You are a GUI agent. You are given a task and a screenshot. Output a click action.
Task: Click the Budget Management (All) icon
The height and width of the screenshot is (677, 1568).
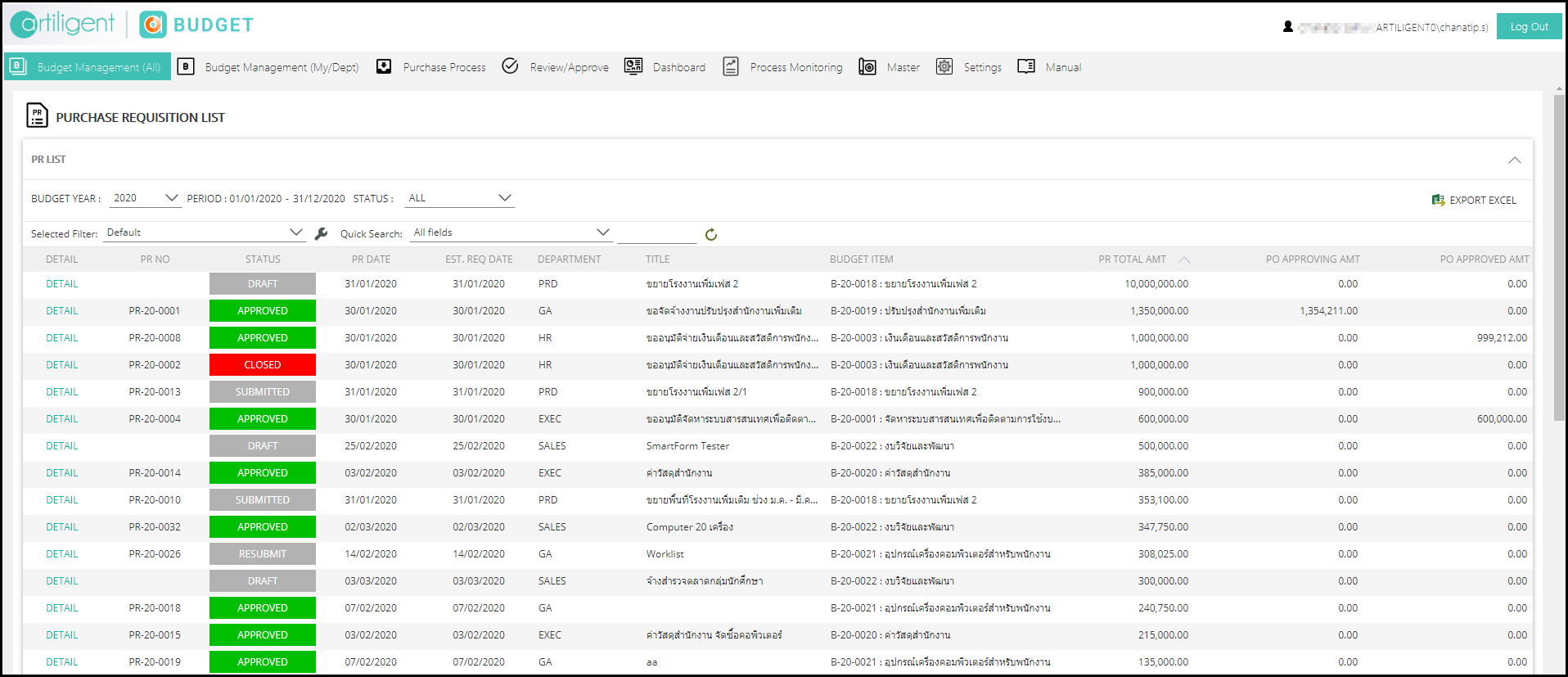(18, 66)
